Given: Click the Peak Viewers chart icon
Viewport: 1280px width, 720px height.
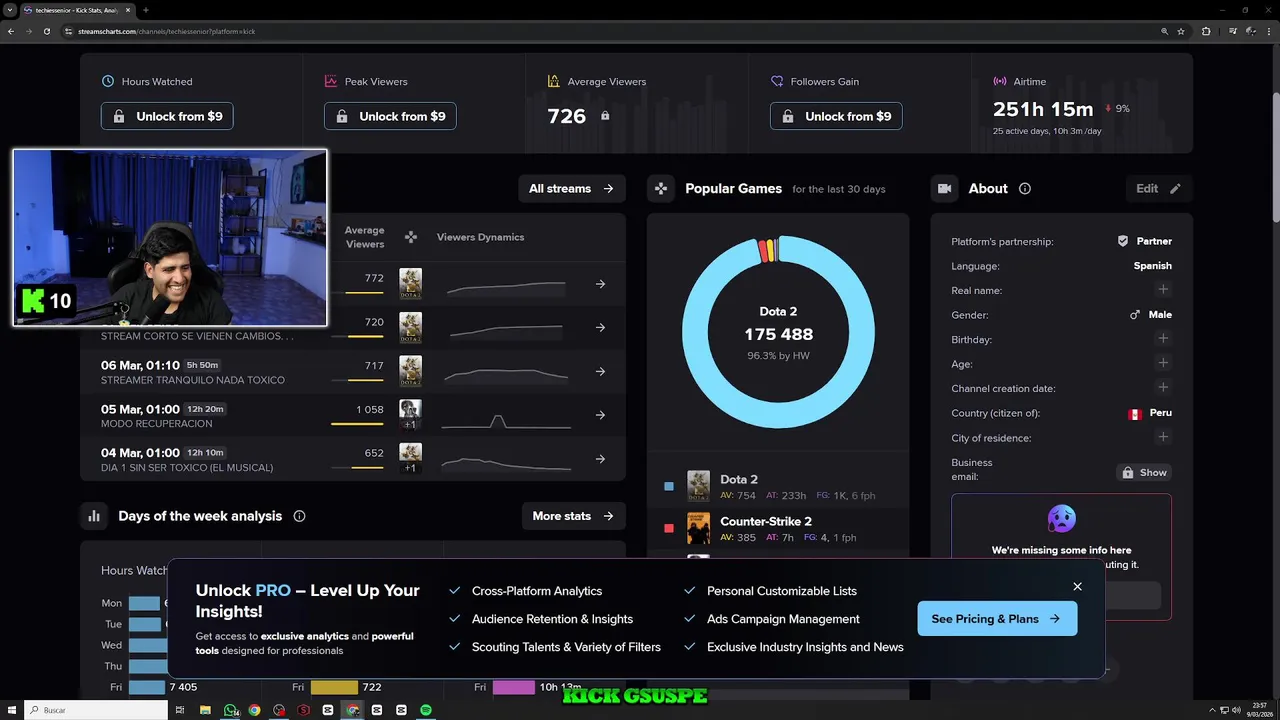Looking at the screenshot, I should [x=331, y=81].
